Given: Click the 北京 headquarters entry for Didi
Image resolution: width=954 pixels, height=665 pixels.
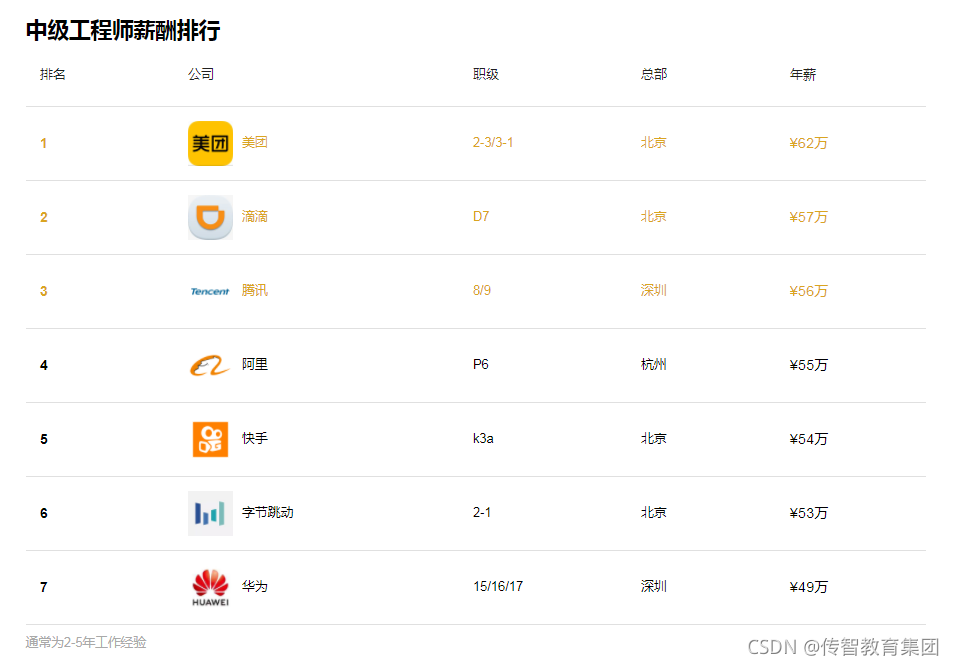Looking at the screenshot, I should pyautogui.click(x=653, y=217).
